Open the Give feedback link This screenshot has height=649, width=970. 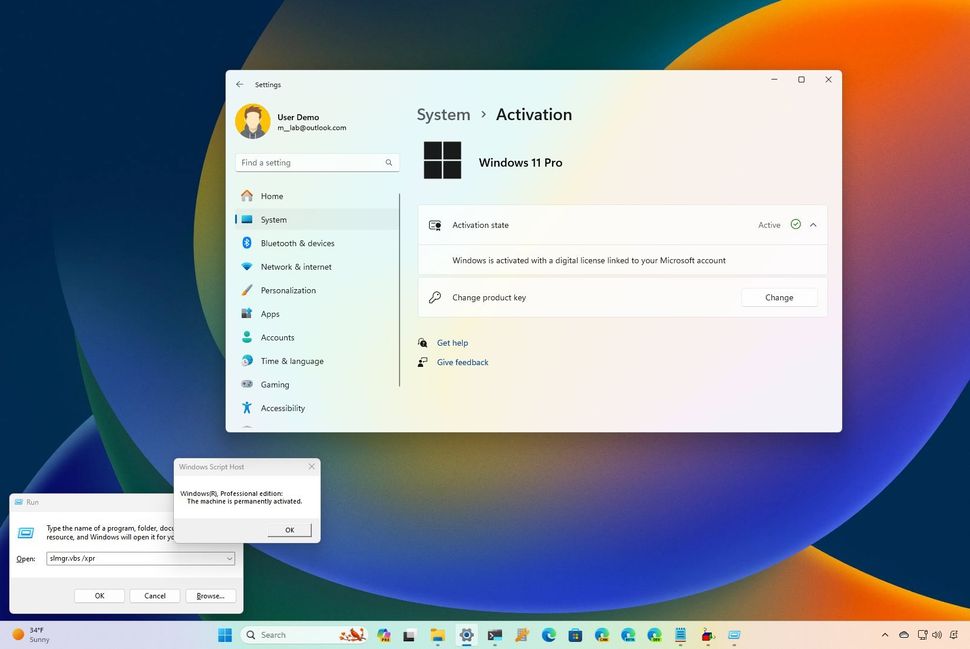(x=462, y=362)
